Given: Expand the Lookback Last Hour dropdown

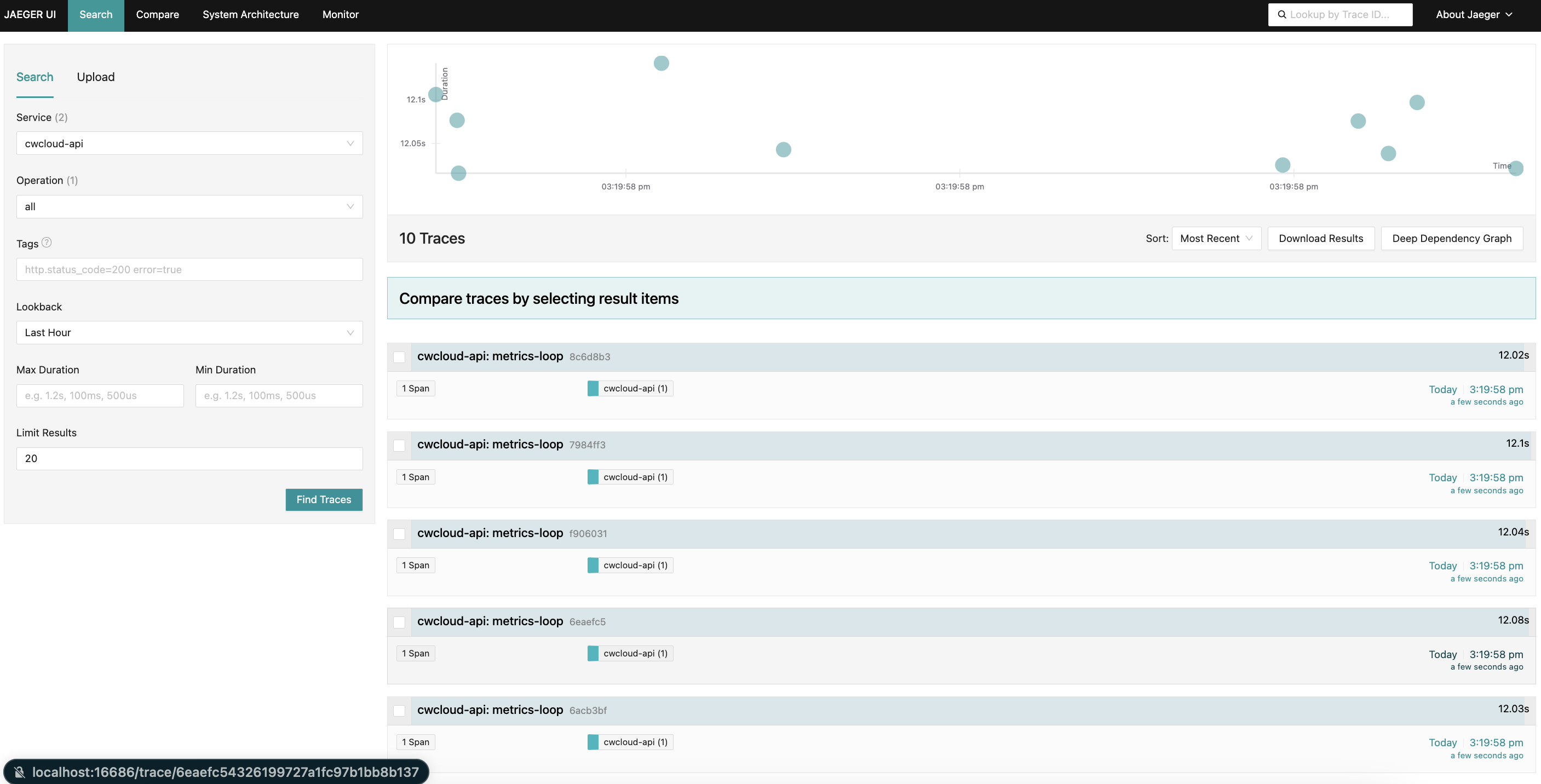Looking at the screenshot, I should pos(189,332).
